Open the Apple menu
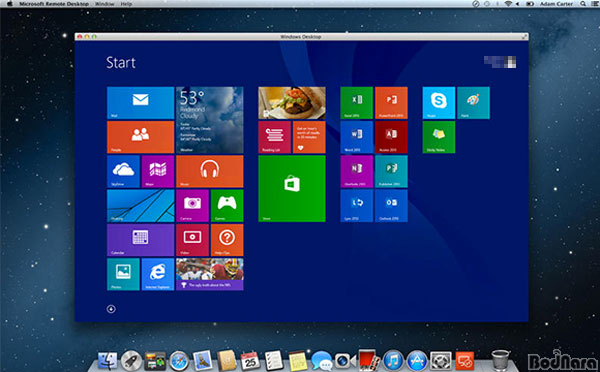Image resolution: width=600 pixels, height=372 pixels. pos(9,4)
